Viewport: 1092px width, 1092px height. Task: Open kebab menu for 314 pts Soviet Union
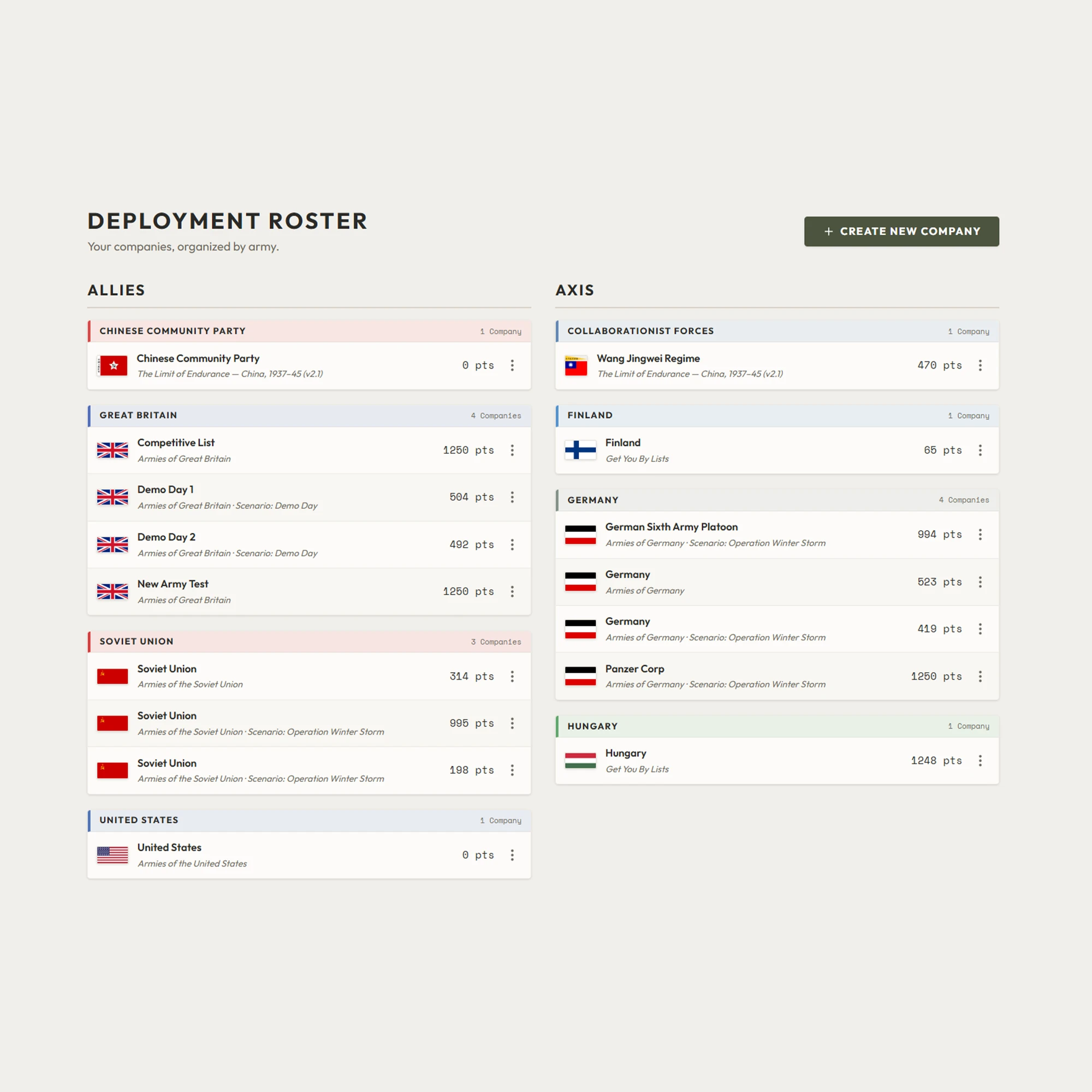512,676
